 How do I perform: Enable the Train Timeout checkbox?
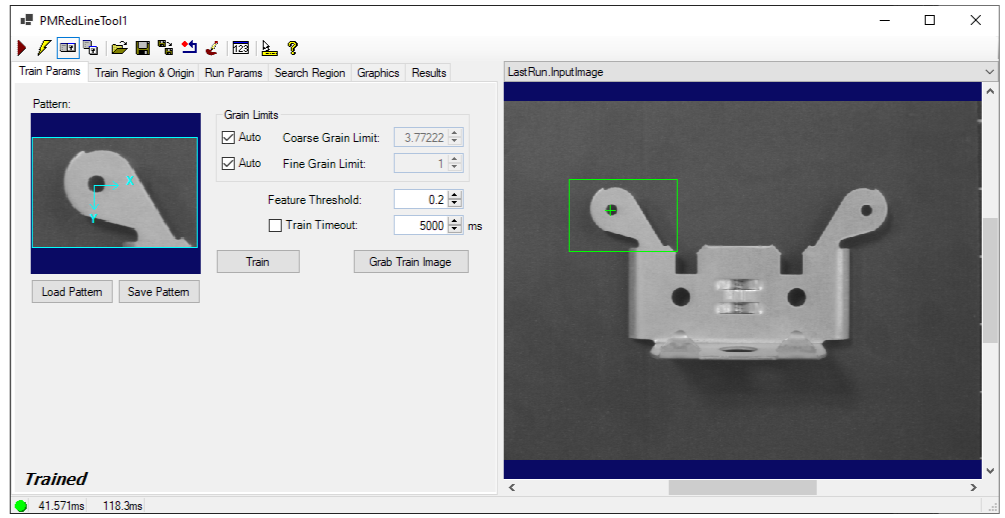275,226
